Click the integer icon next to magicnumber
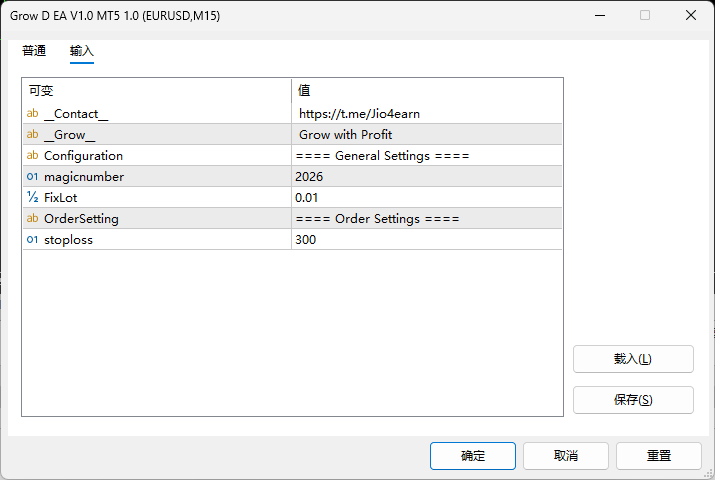715x480 pixels. [x=32, y=177]
